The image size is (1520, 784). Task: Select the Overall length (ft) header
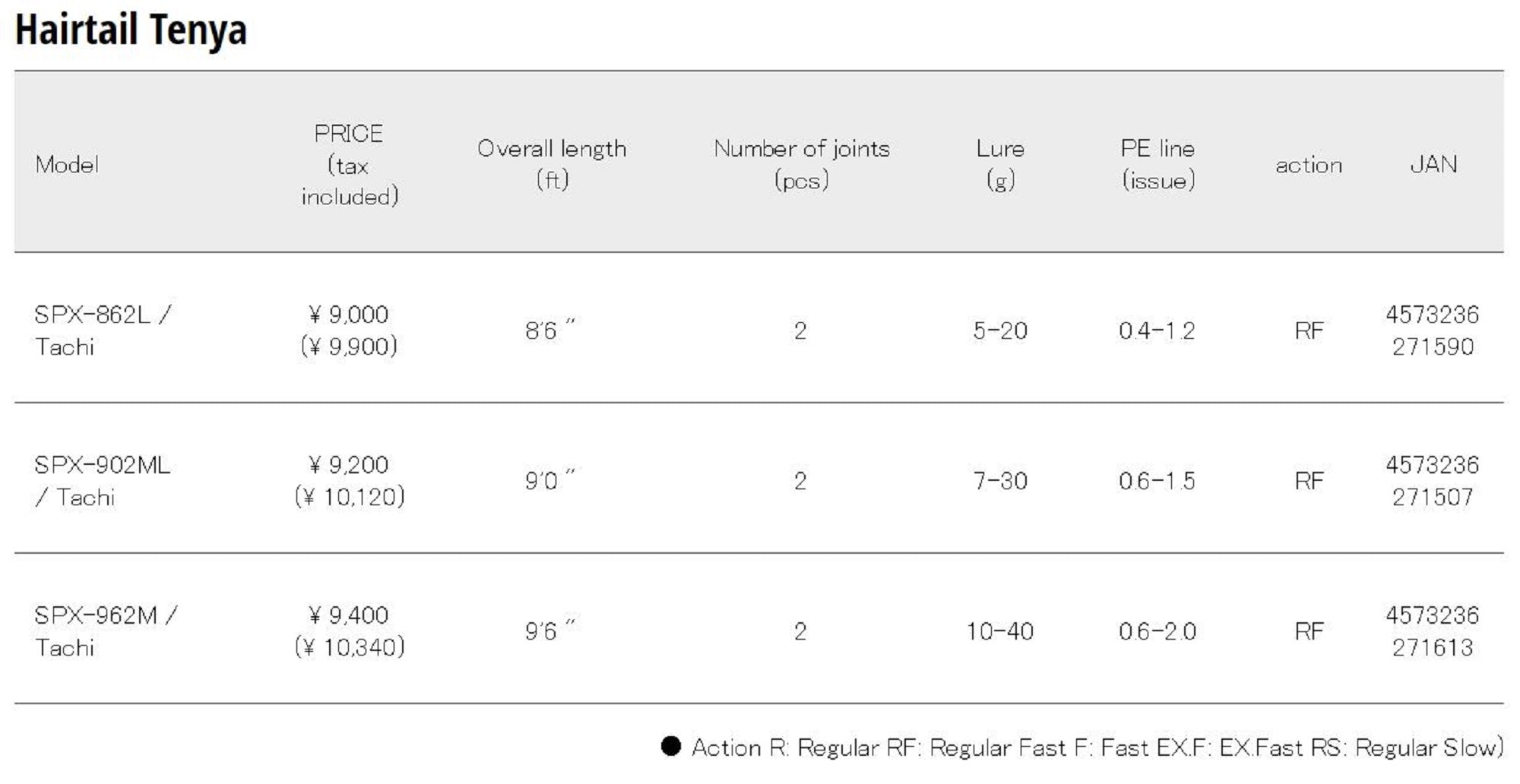[552, 163]
